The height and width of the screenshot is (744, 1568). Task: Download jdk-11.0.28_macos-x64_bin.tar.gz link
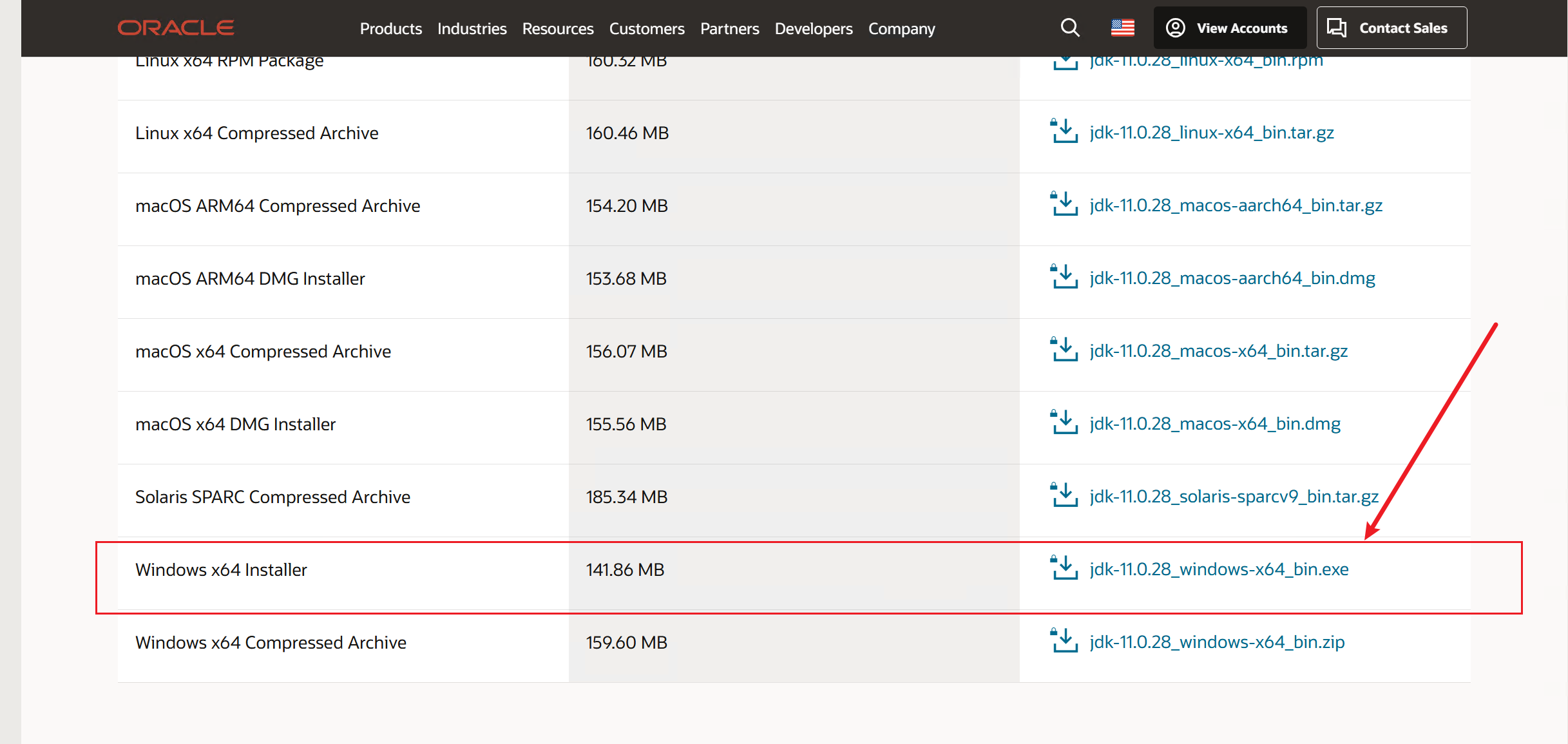point(1218,351)
